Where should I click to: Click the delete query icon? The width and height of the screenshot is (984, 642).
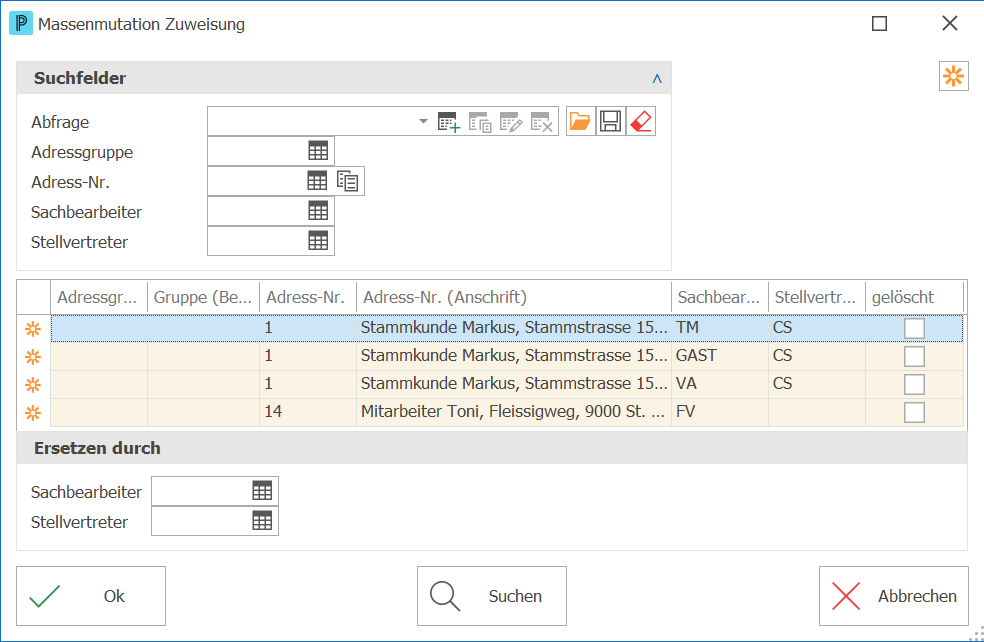tap(542, 122)
